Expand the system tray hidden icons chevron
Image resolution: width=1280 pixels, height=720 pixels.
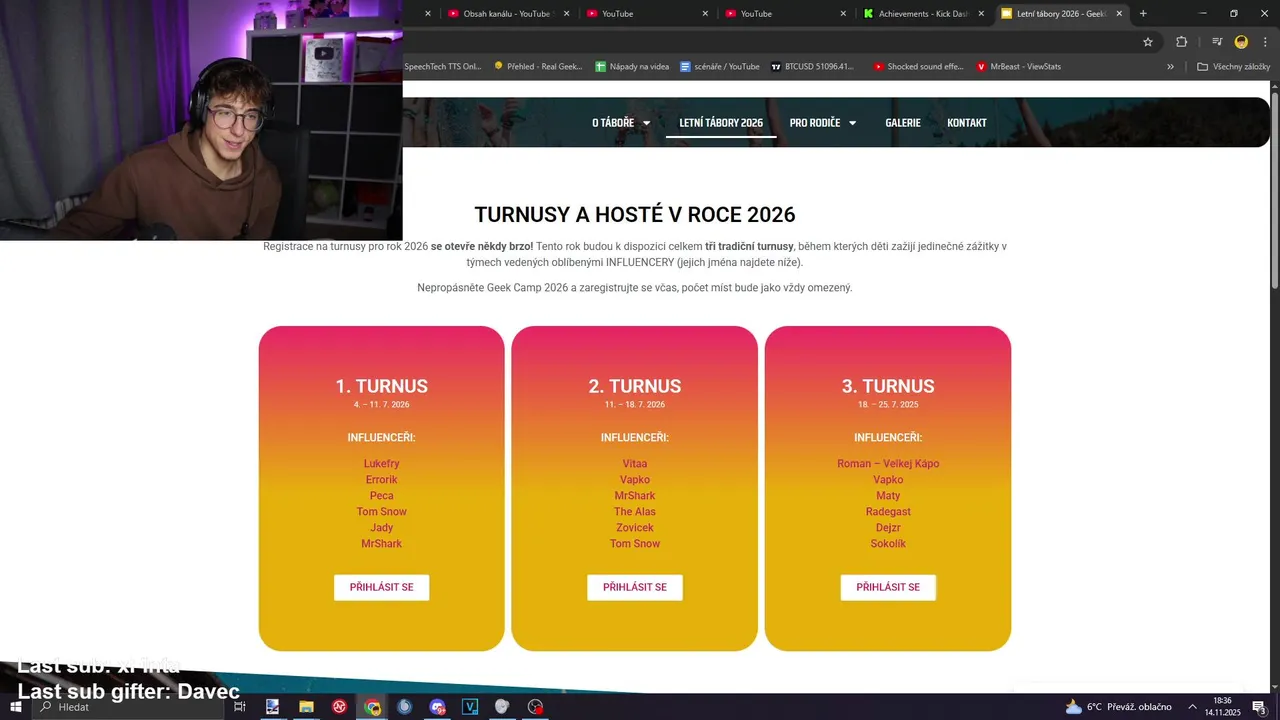1192,707
